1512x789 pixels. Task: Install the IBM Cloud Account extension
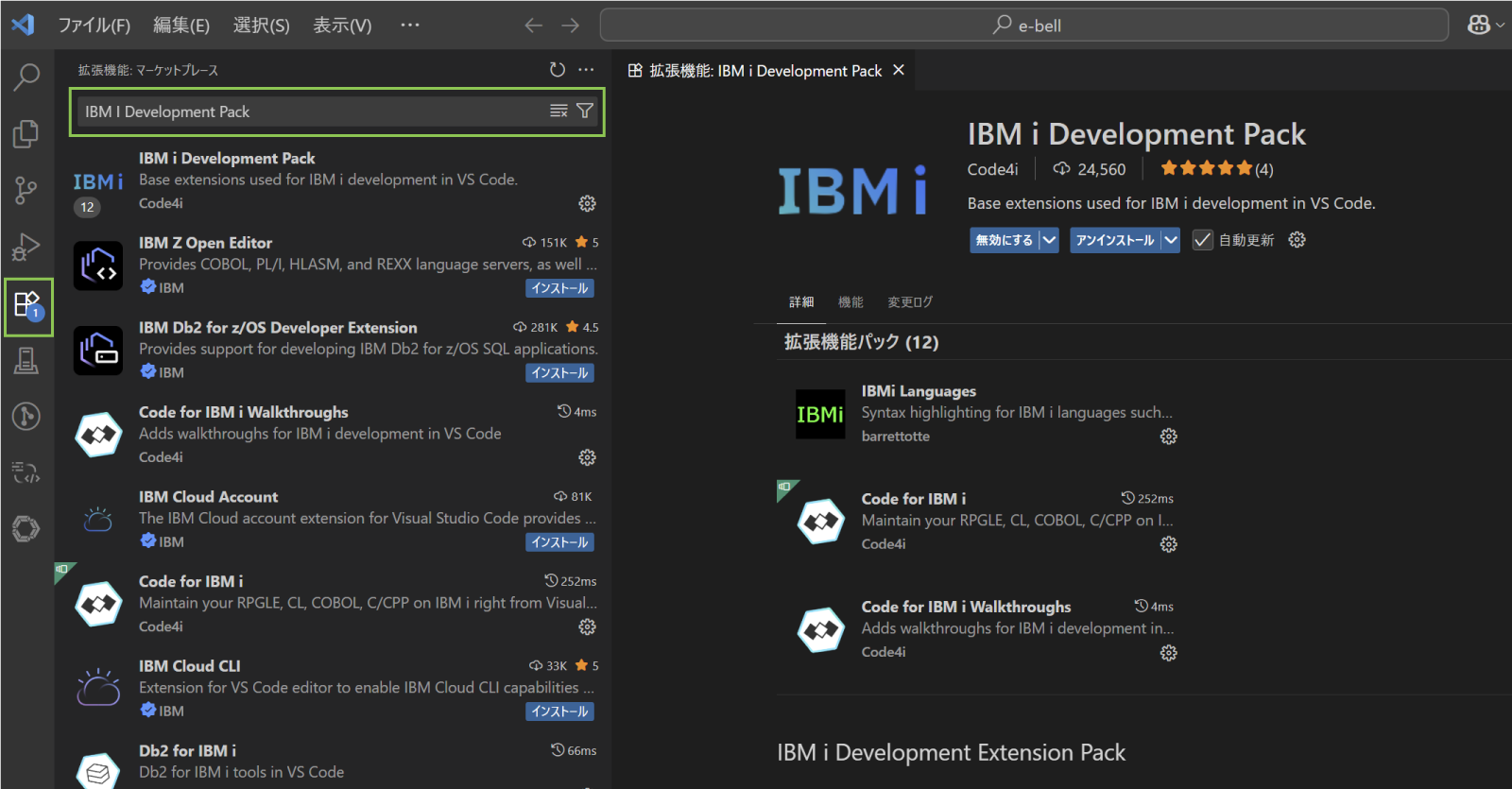559,542
